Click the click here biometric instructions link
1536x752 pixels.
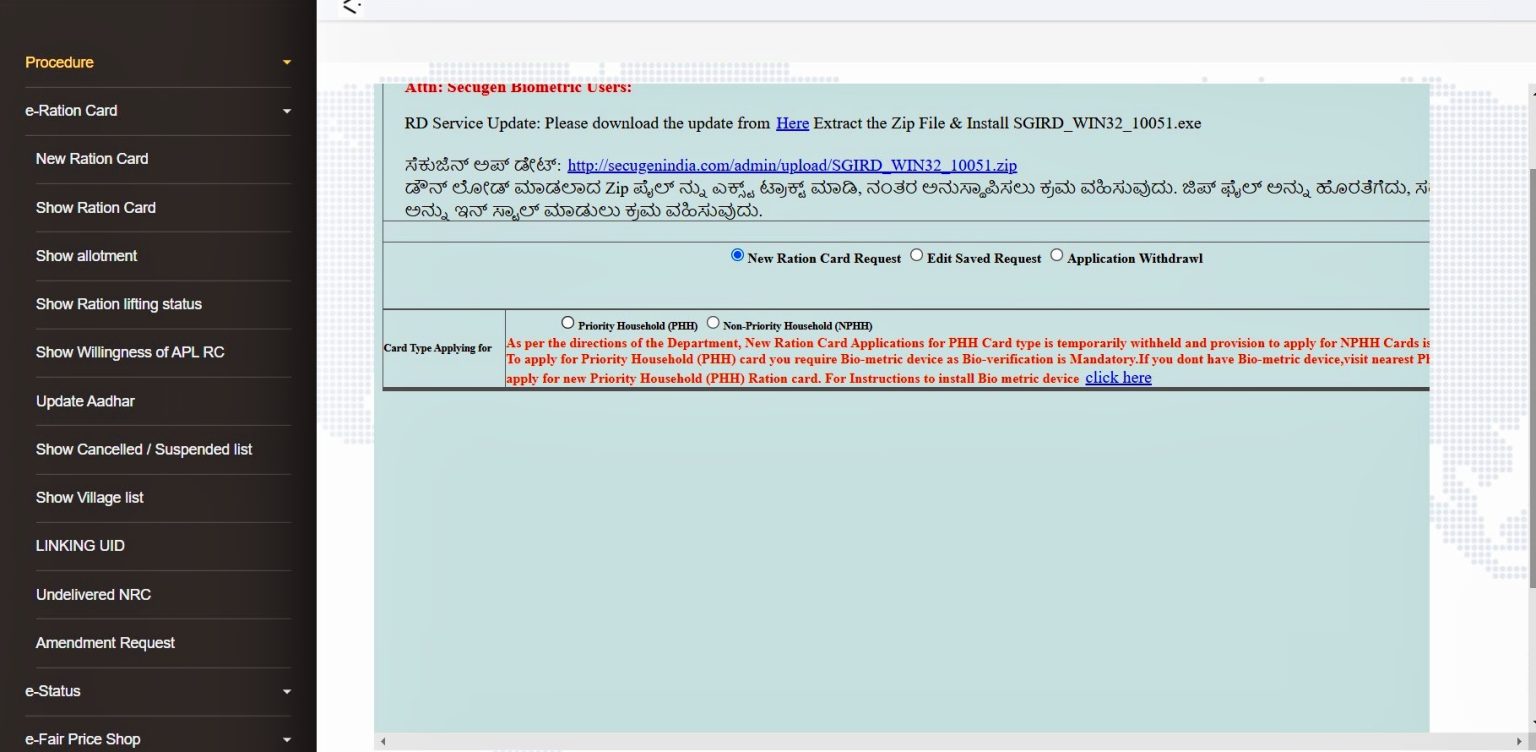click(1118, 378)
